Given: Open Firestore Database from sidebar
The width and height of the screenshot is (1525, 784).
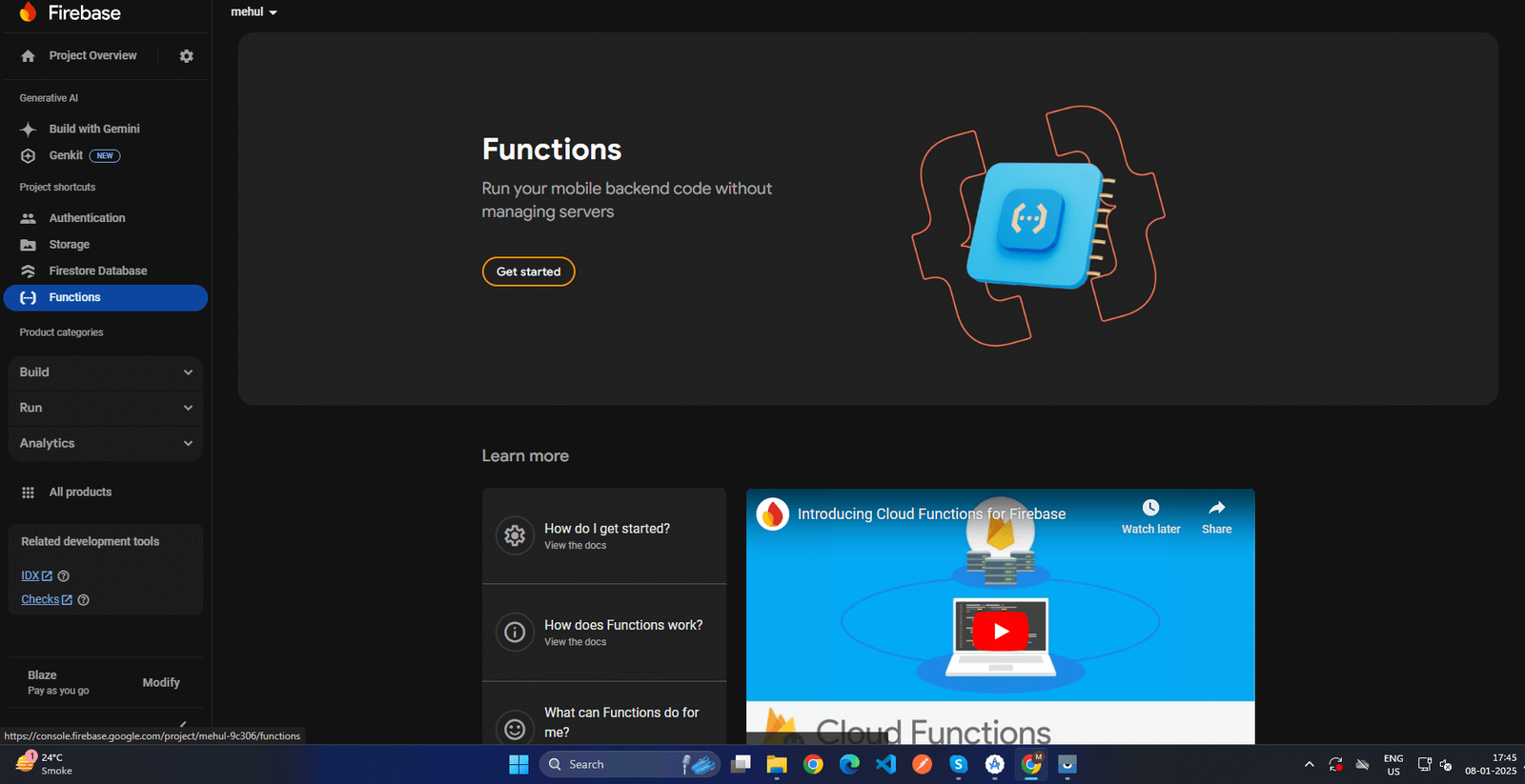Looking at the screenshot, I should (x=97, y=271).
